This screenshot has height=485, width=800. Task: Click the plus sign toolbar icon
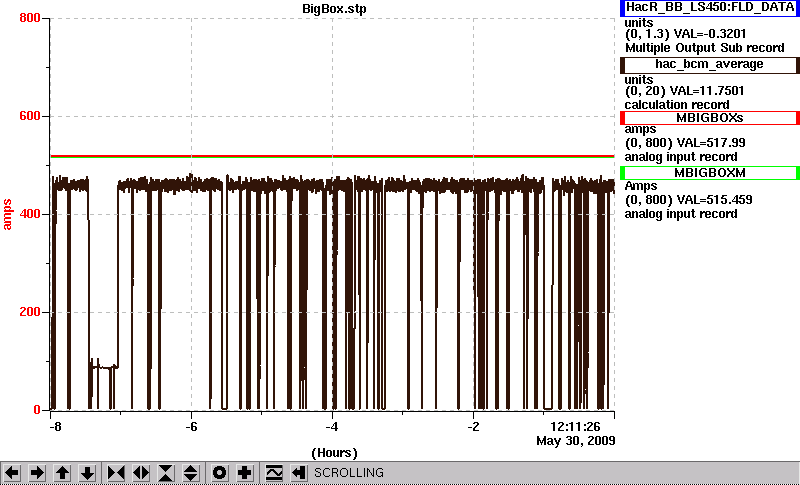click(244, 473)
